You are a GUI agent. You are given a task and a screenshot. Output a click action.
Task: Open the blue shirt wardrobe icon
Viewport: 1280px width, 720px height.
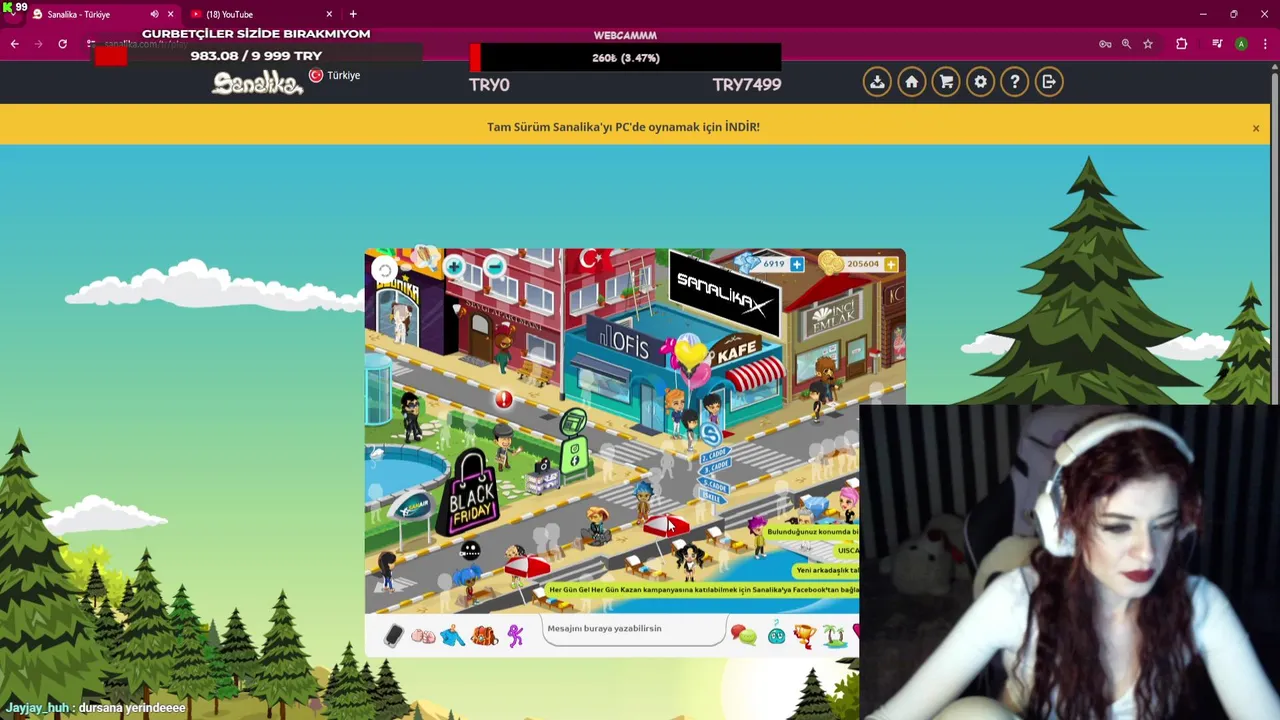click(453, 636)
